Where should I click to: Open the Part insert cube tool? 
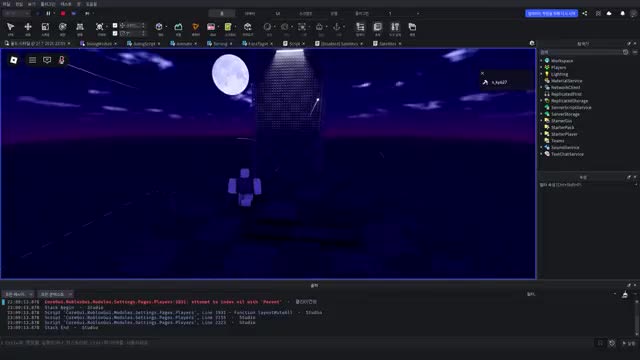click(x=159, y=27)
